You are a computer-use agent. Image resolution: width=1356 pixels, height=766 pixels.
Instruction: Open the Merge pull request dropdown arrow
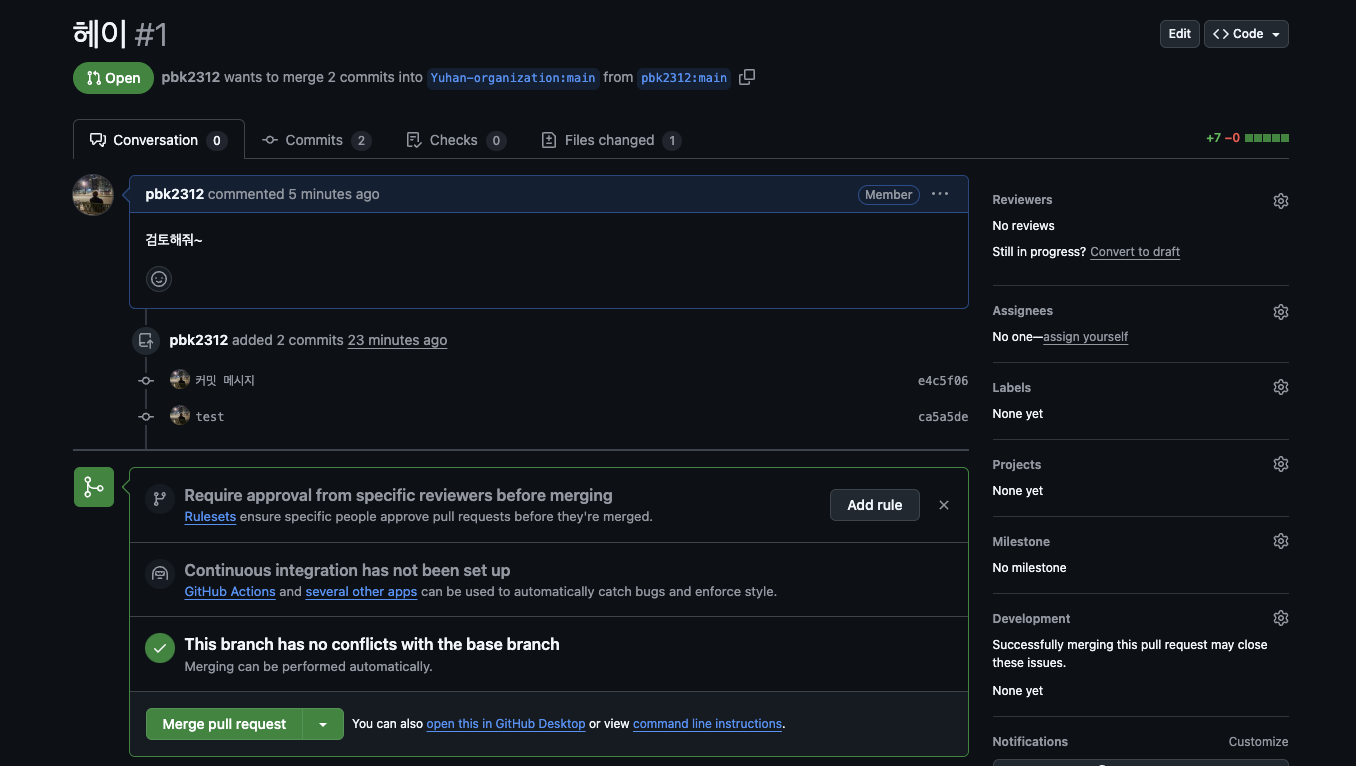tap(323, 724)
